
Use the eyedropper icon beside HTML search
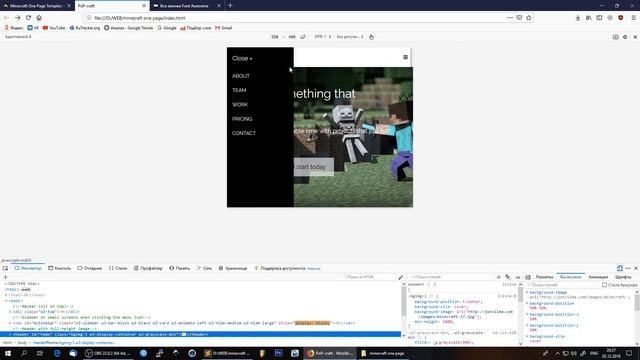pos(400,277)
